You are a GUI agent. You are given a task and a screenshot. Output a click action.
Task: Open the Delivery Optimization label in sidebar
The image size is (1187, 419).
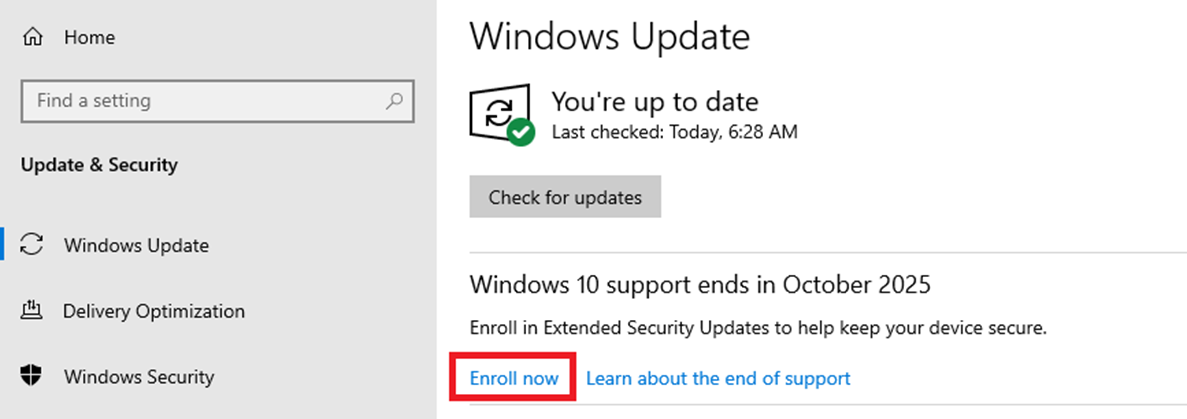point(154,311)
